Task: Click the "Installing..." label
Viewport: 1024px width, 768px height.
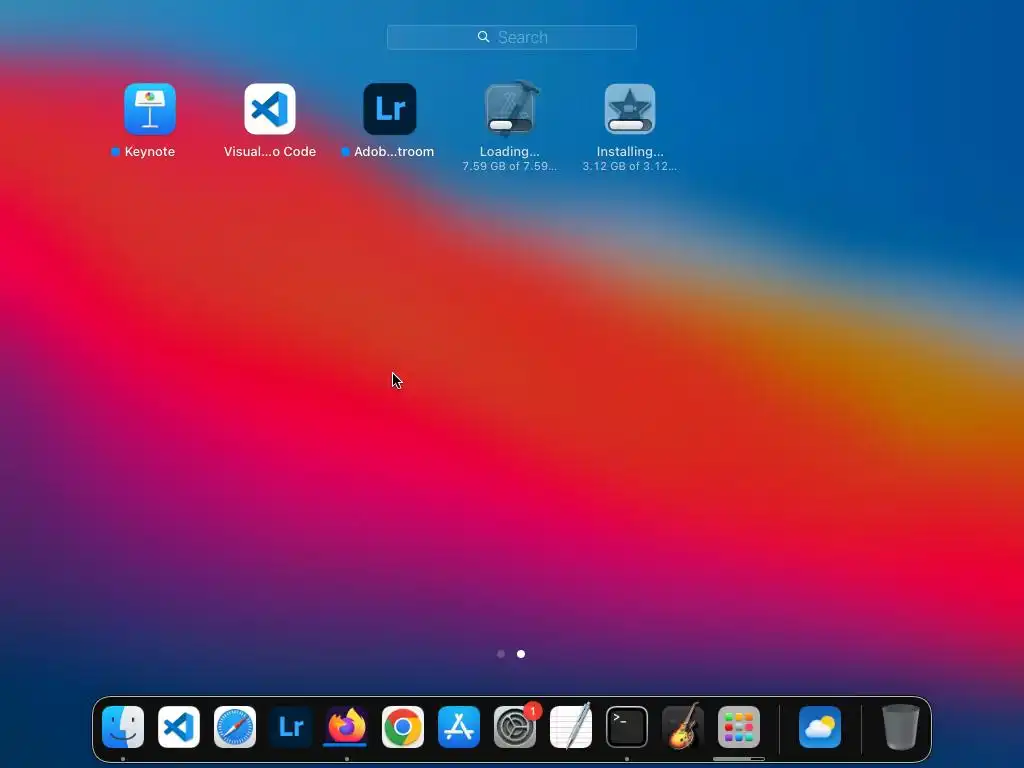Action: (630, 152)
